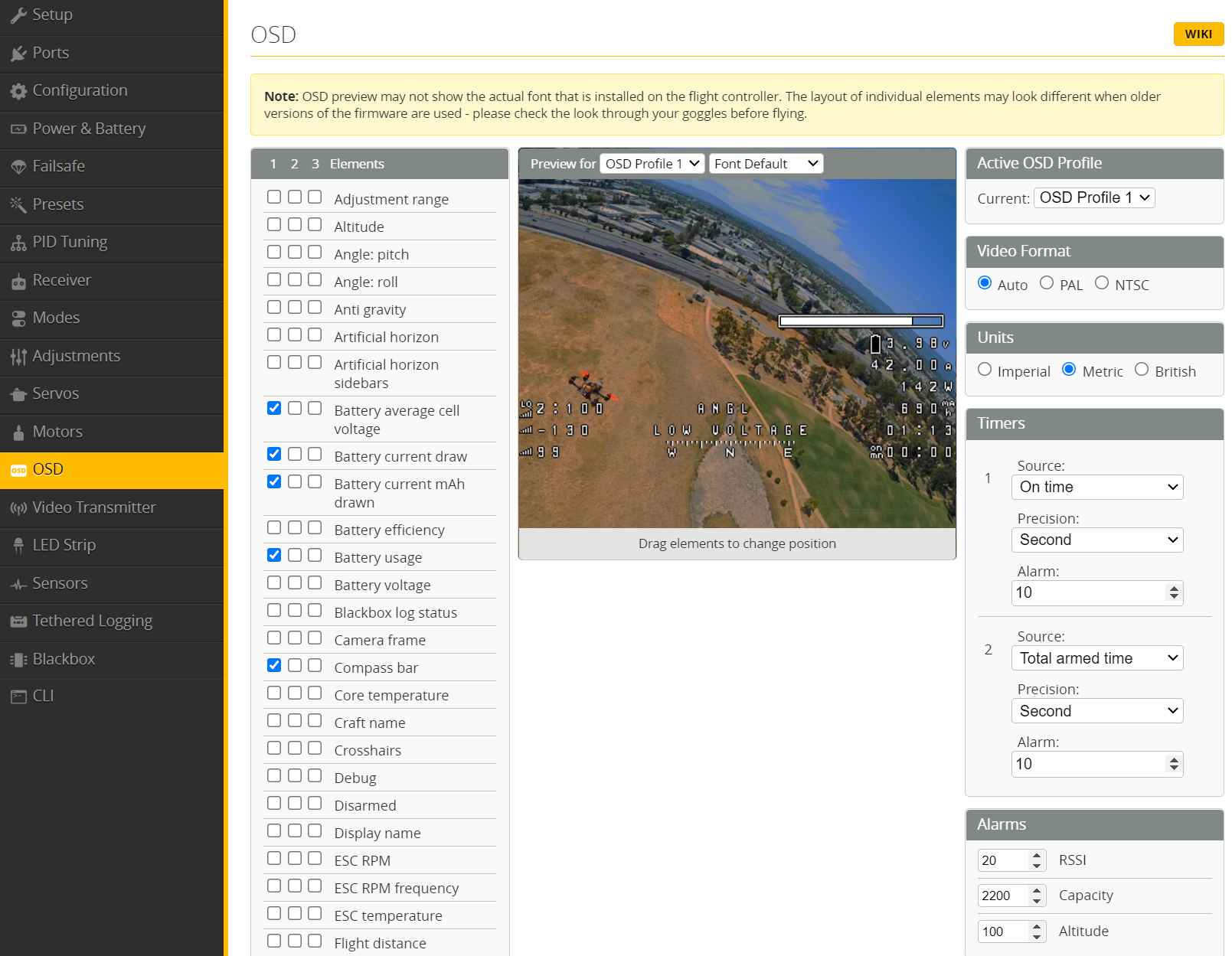This screenshot has width=1232, height=956.
Task: Uncheck Compass bar for profile 1
Action: coord(274,666)
